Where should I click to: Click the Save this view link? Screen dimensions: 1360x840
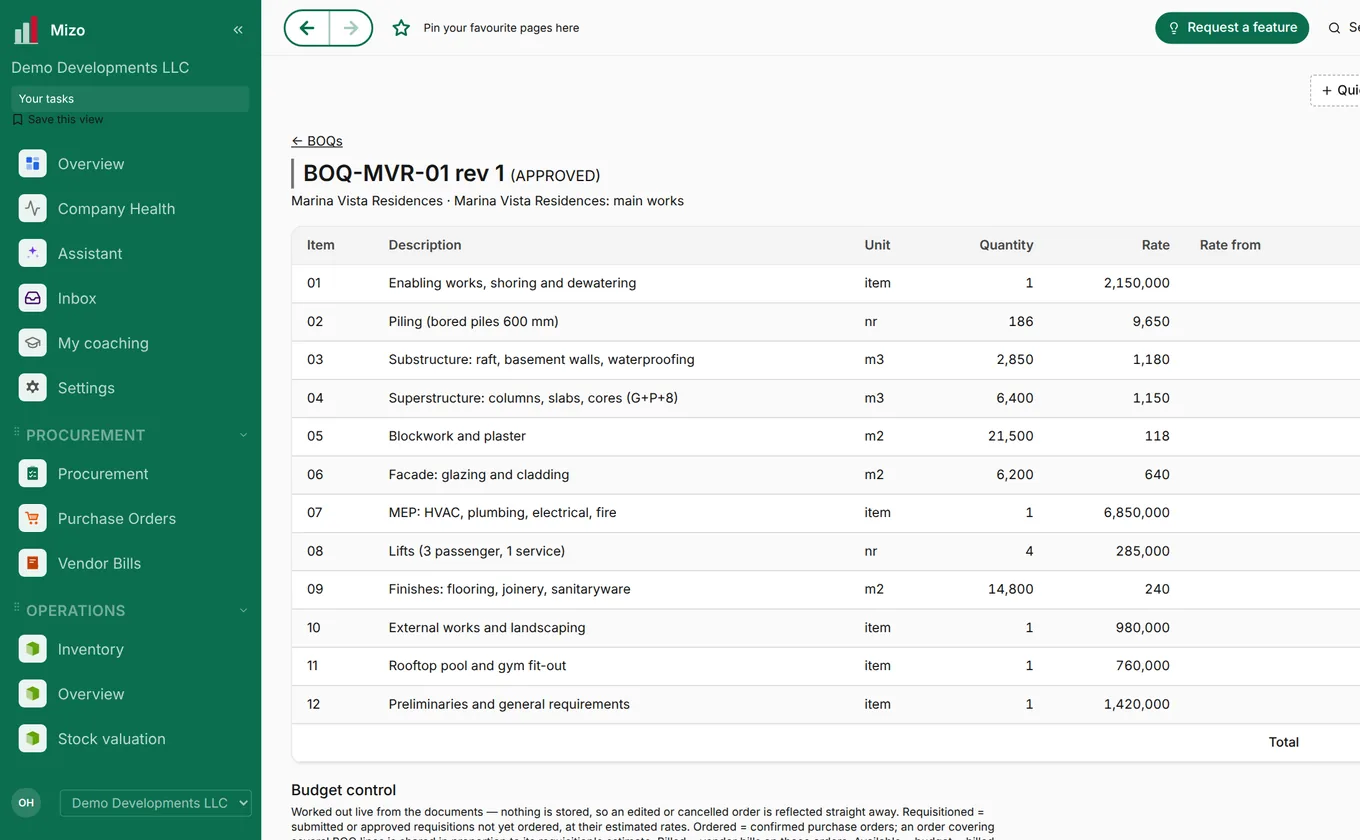(x=58, y=119)
